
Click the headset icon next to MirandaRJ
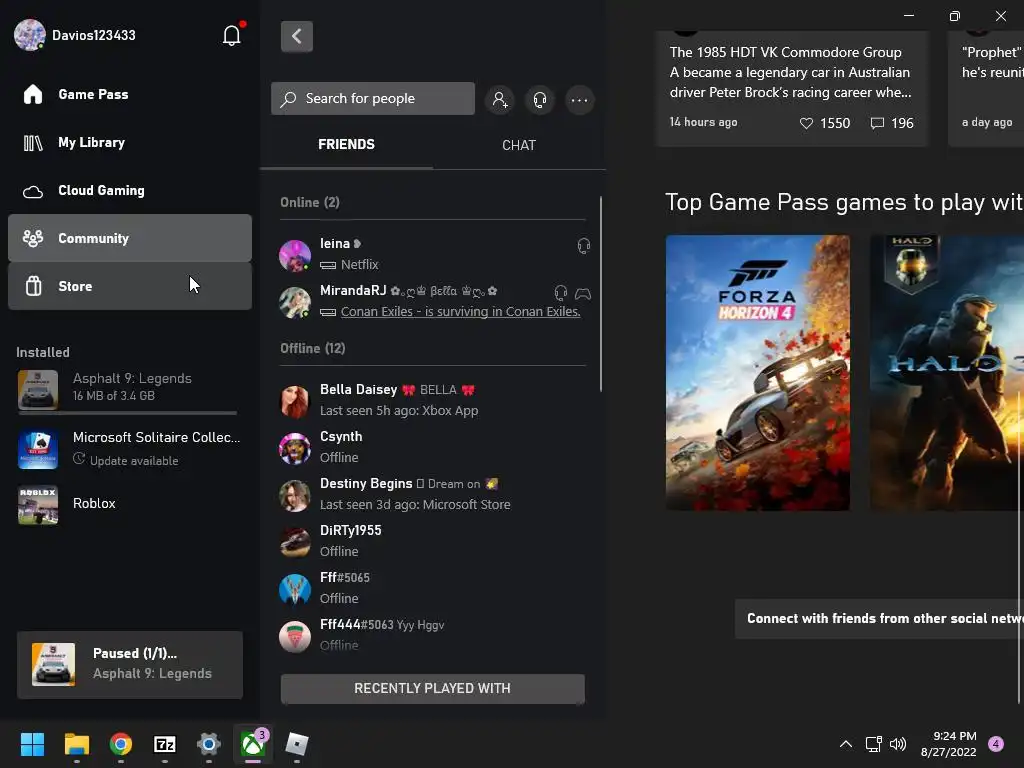pos(560,293)
